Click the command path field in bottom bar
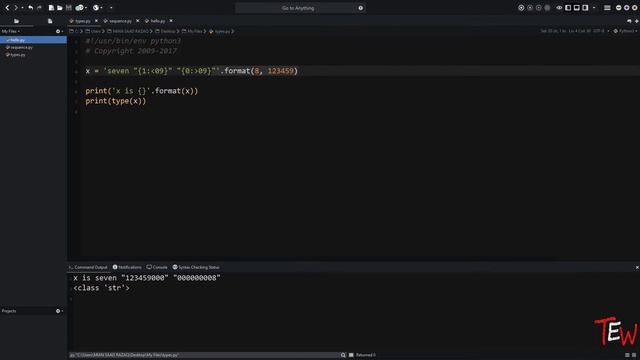Screen dimensions: 640x360 point(204,355)
